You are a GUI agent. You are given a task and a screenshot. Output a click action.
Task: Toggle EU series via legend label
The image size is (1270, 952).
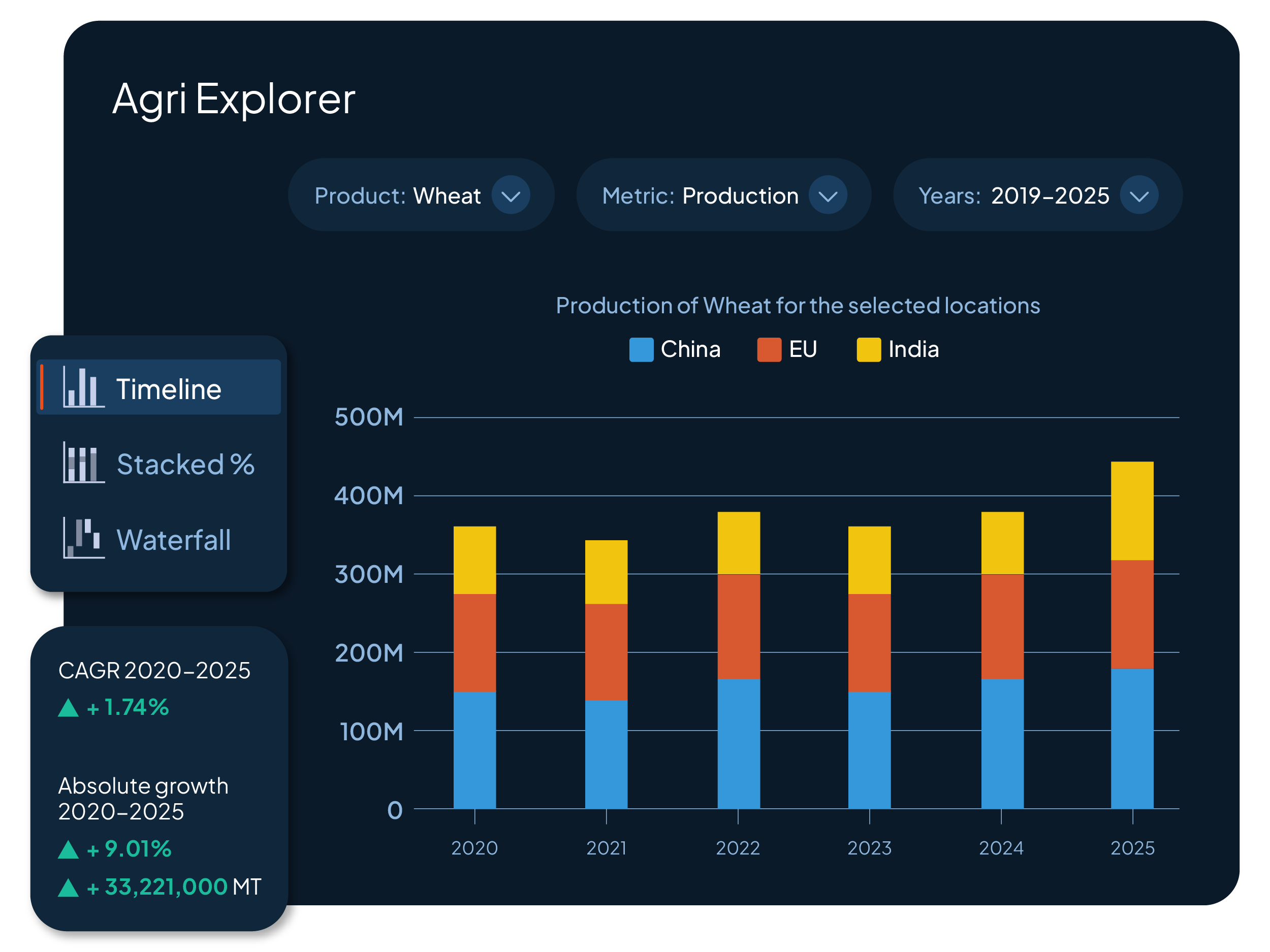[x=803, y=349]
